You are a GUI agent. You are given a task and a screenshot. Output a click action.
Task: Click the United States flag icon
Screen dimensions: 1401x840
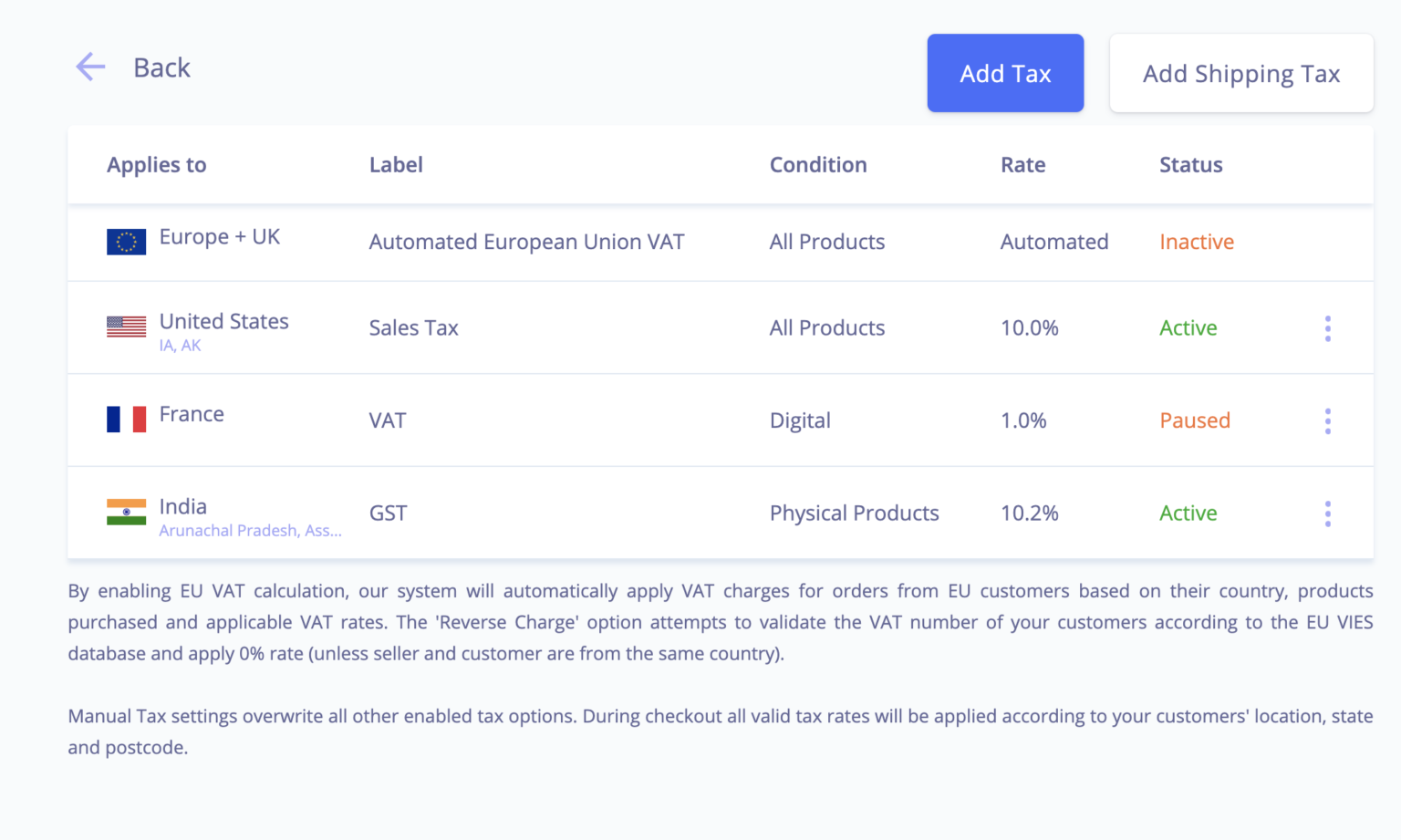tap(126, 326)
